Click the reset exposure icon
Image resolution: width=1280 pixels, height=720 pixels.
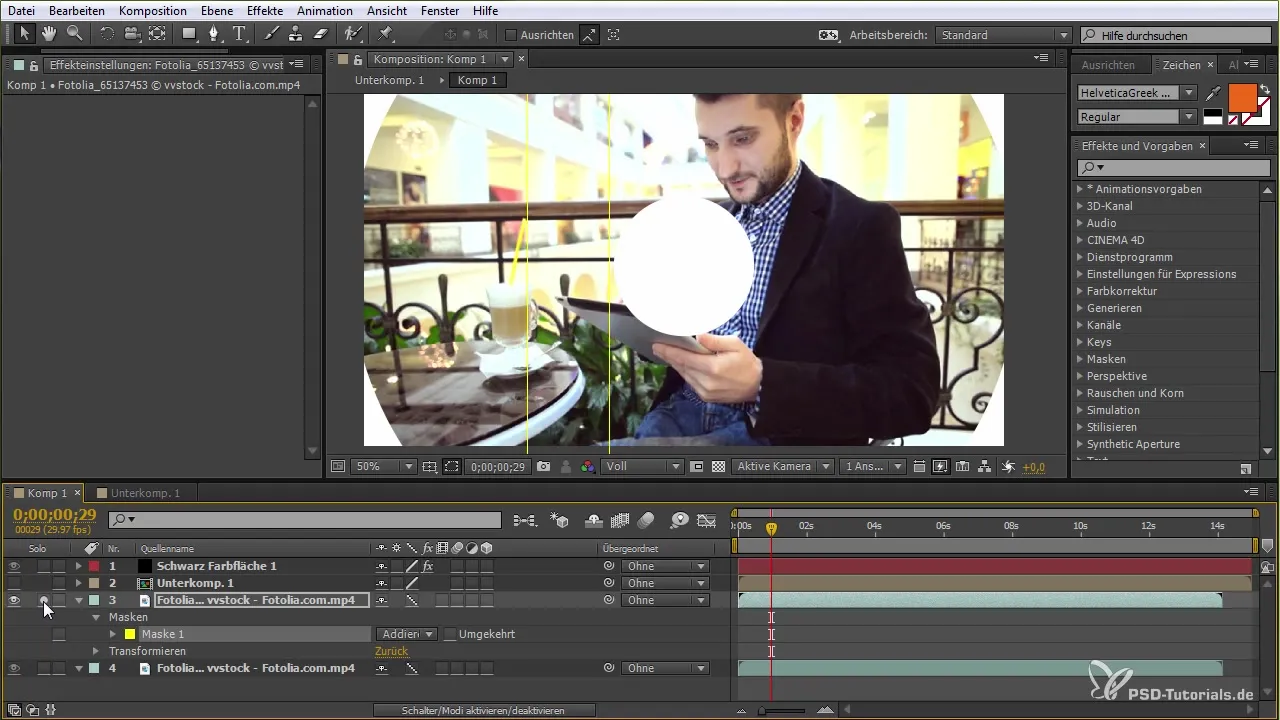[x=1008, y=466]
